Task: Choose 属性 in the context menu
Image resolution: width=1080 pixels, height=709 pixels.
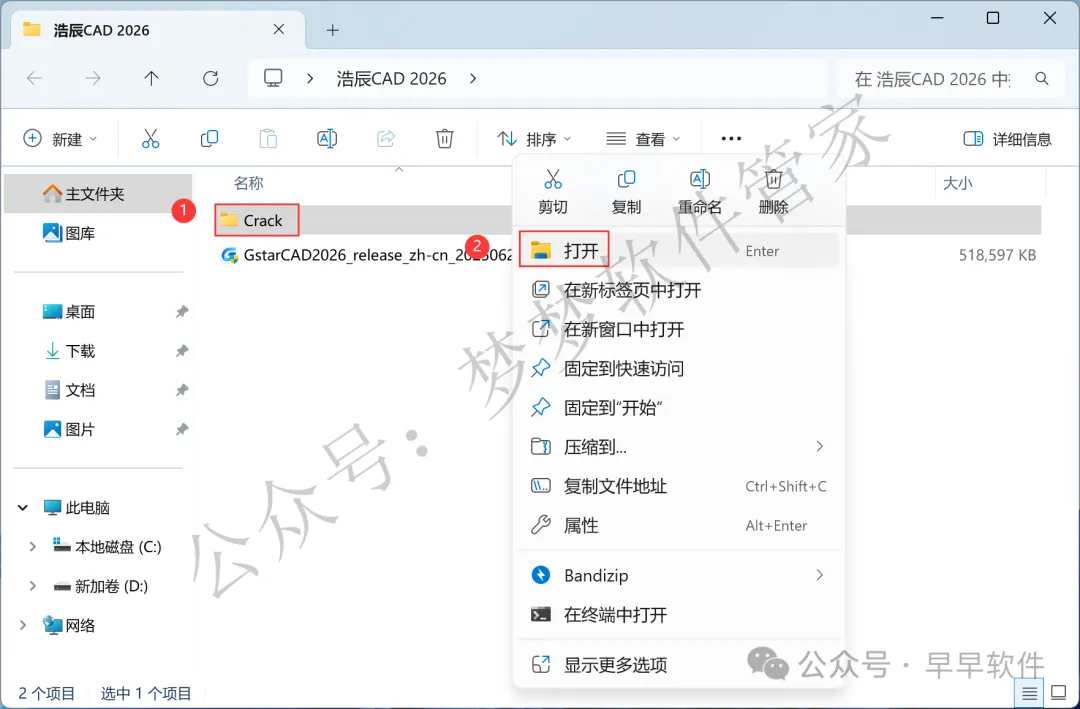Action: click(678, 525)
